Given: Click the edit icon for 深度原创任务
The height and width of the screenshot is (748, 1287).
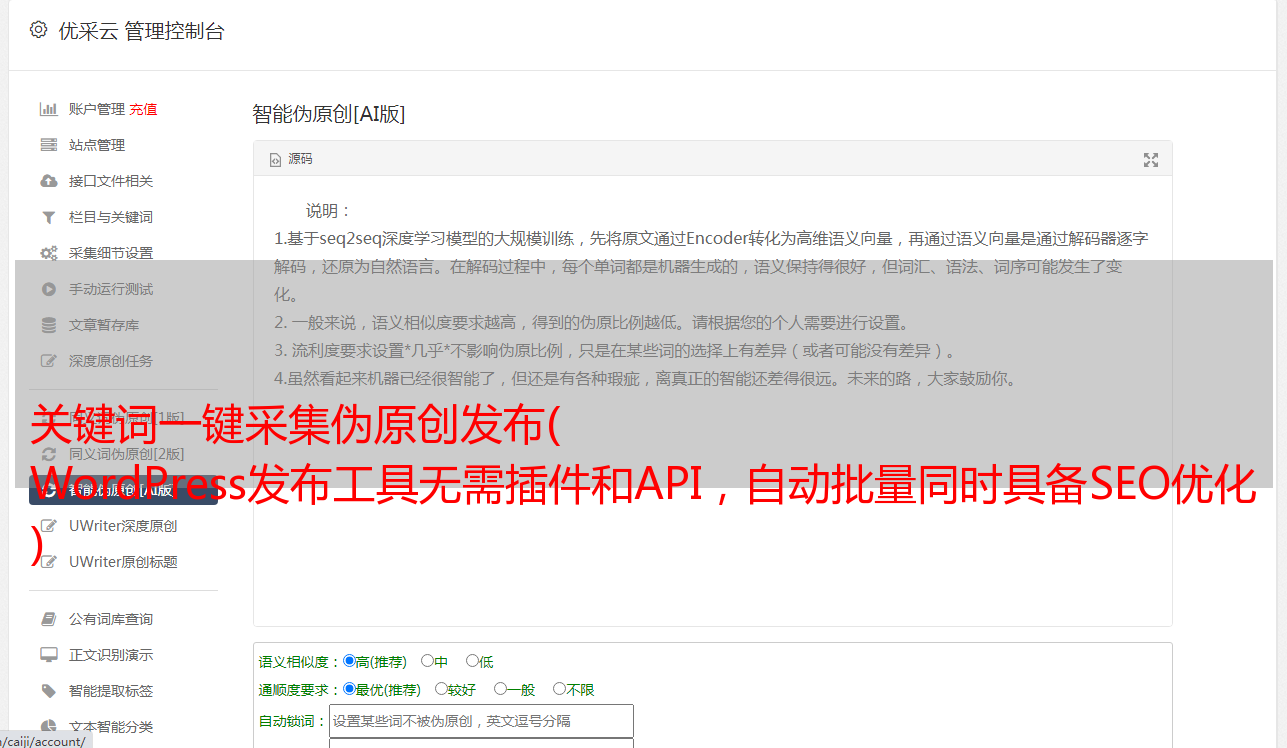Looking at the screenshot, I should coord(48,361).
